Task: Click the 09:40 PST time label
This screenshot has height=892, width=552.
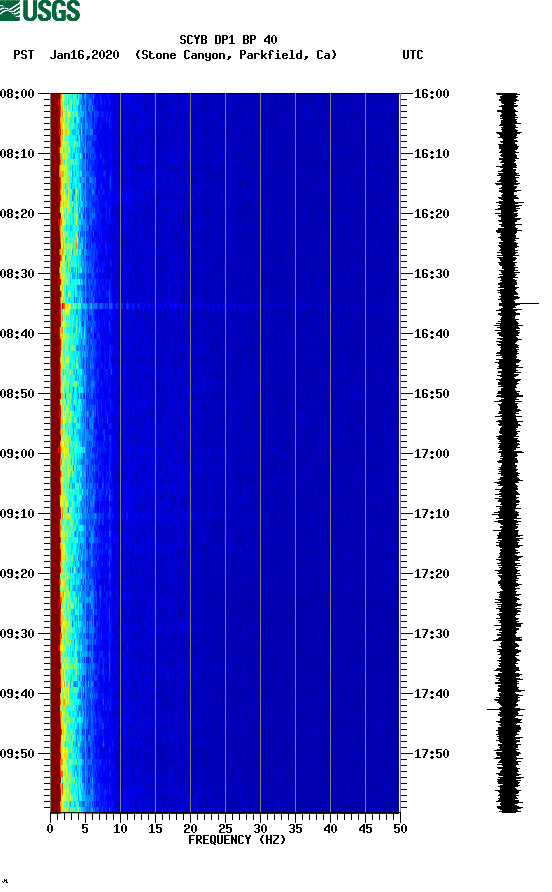Action: point(17,694)
